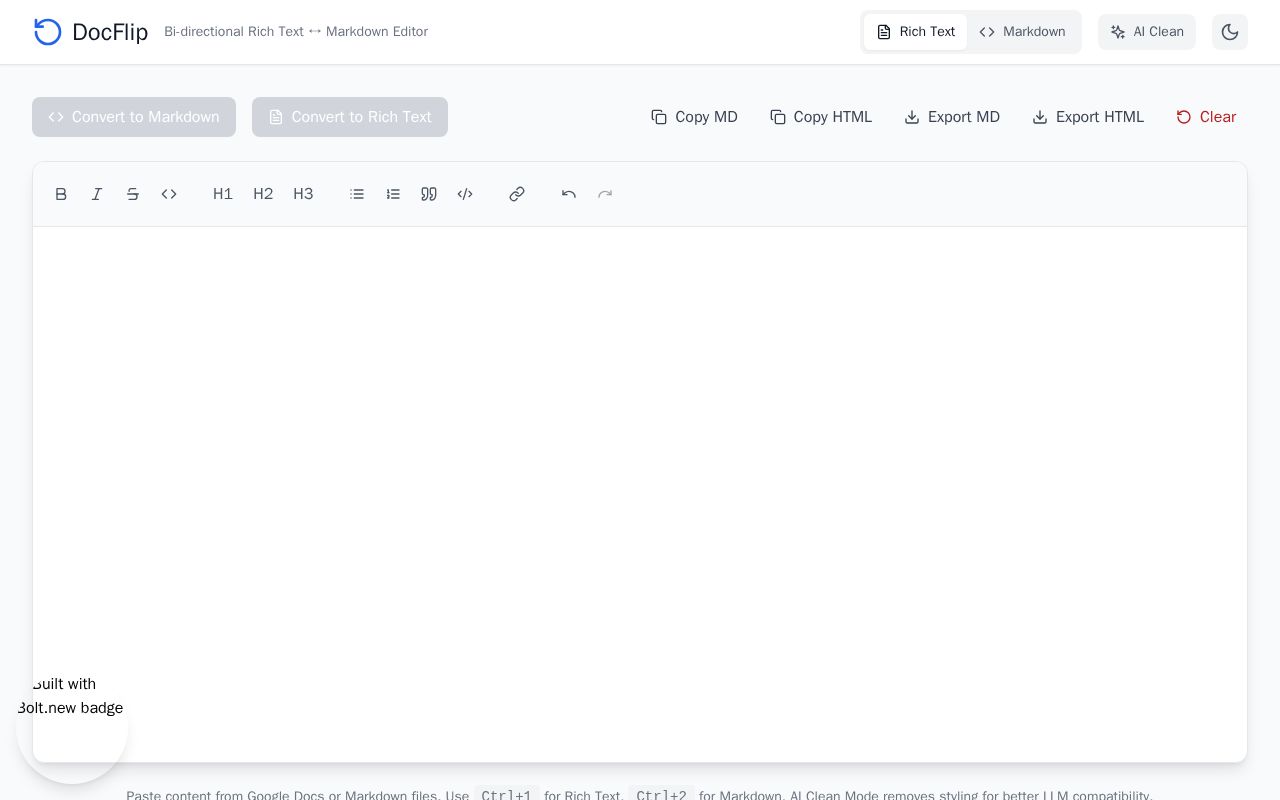Insert a numbered list
This screenshot has width=1280, height=800.
(x=393, y=194)
